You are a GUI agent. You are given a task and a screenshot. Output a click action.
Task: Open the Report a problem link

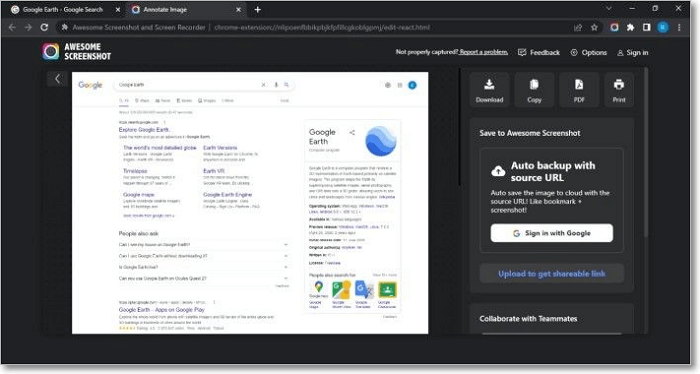point(484,52)
